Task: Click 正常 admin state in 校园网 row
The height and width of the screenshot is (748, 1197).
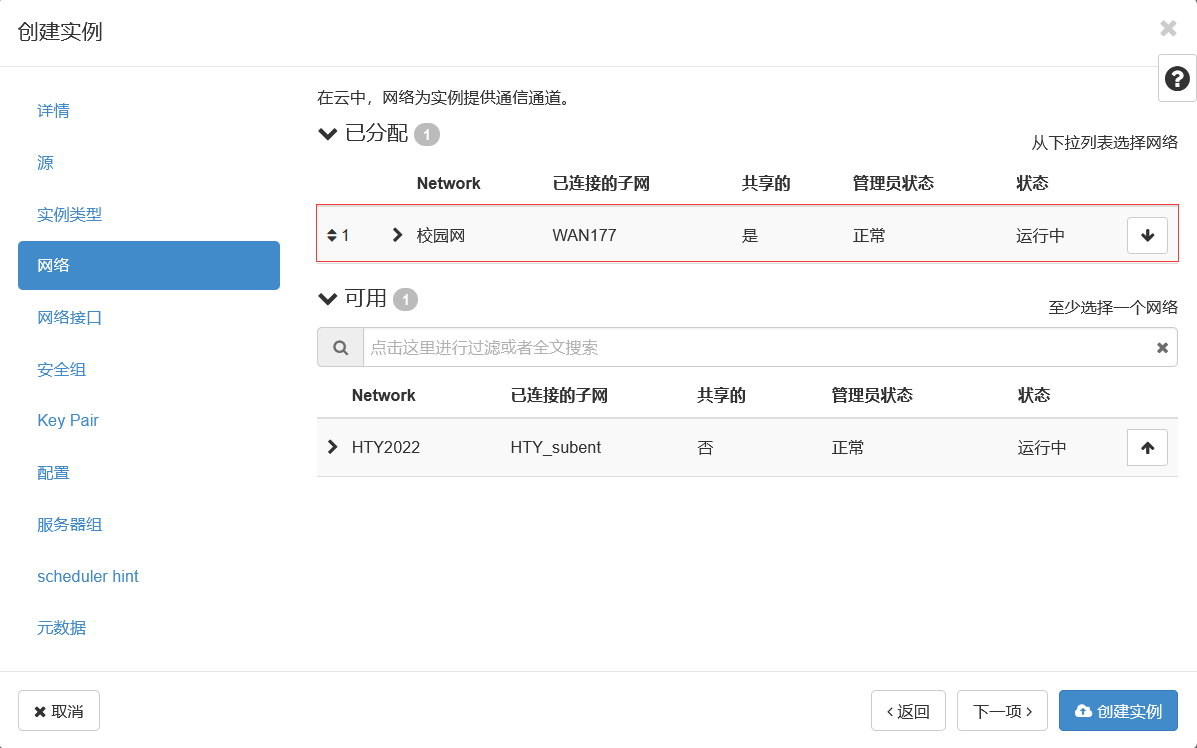Action: [x=869, y=235]
